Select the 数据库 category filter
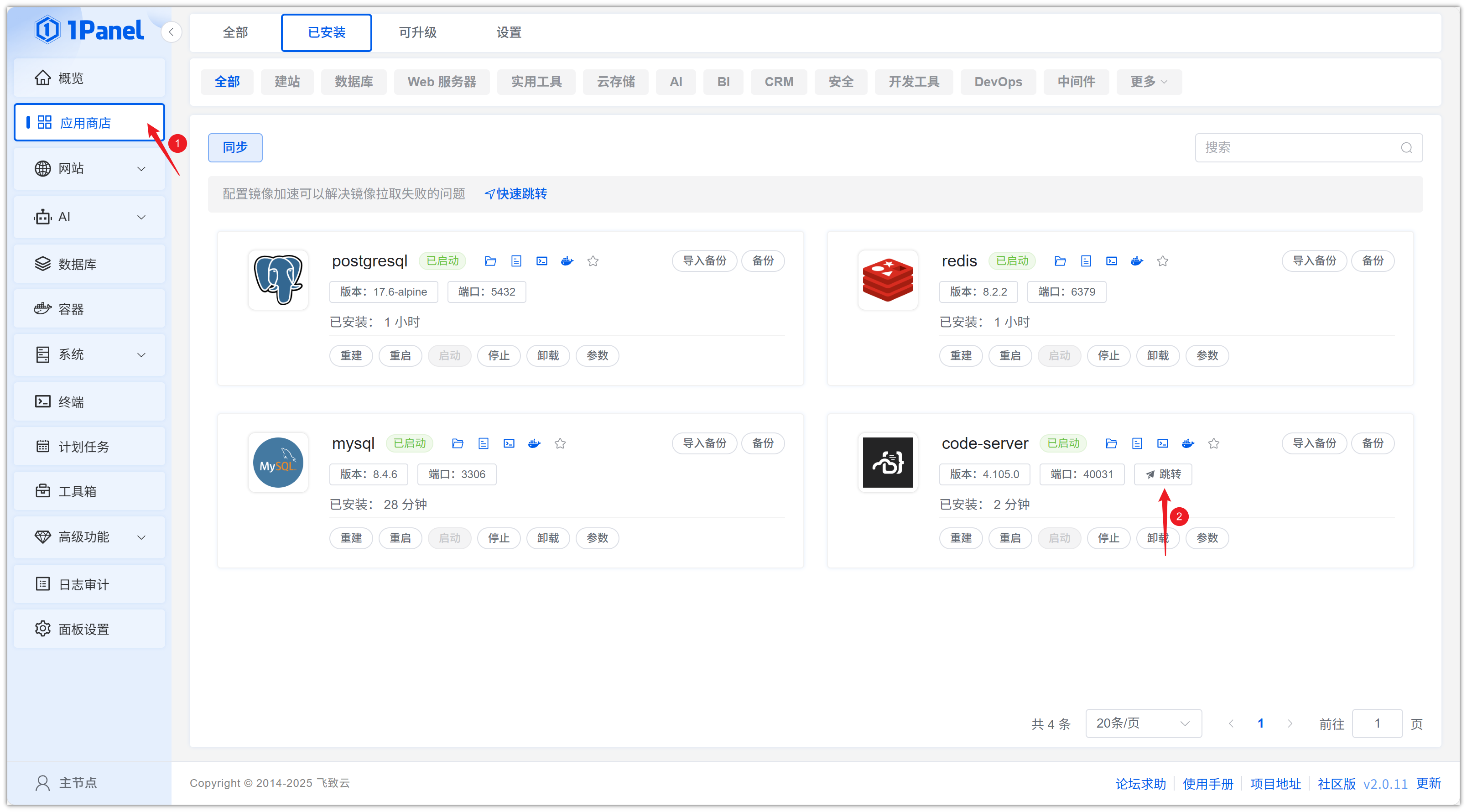The width and height of the screenshot is (1467, 812). click(353, 81)
